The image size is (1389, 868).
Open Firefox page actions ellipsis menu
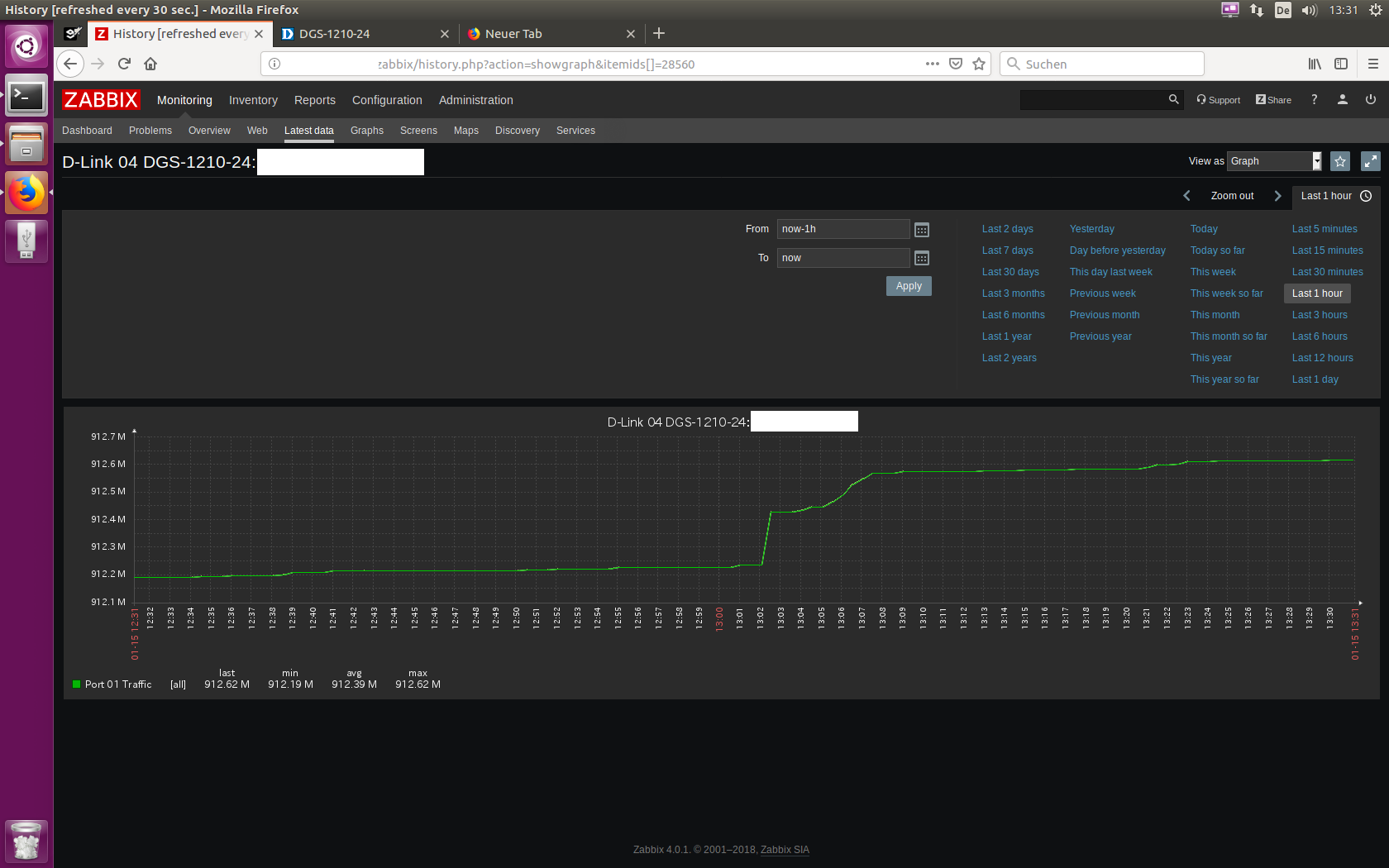point(933,64)
